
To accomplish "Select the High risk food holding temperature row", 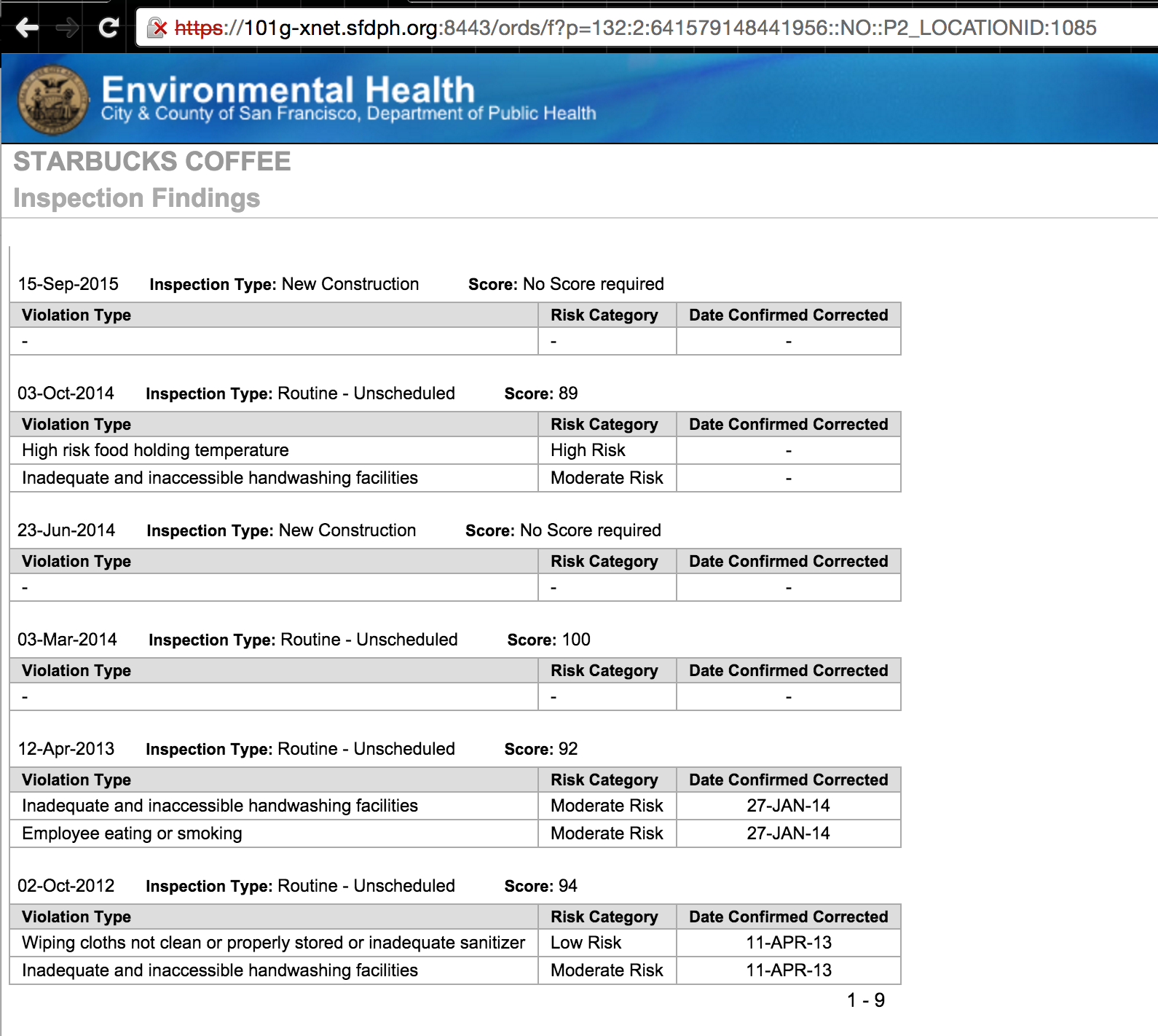I will click(155, 450).
